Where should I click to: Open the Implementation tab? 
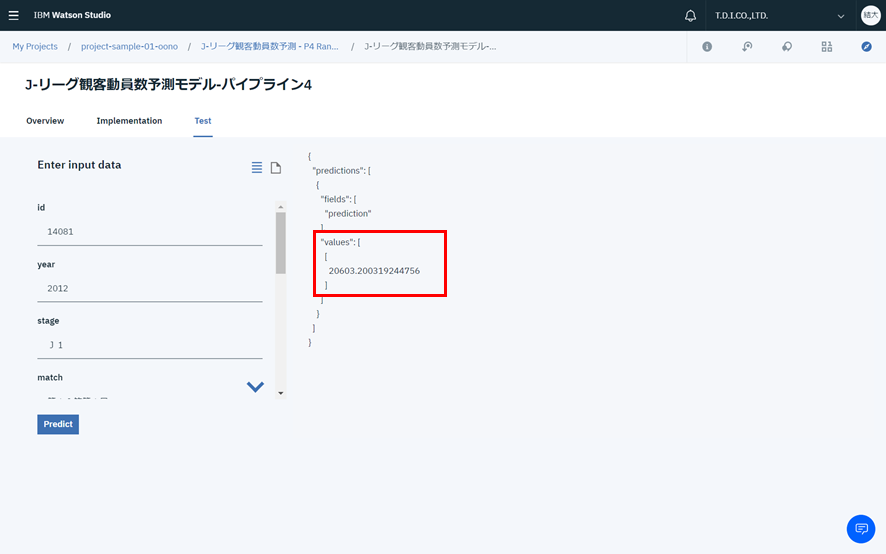point(129,121)
